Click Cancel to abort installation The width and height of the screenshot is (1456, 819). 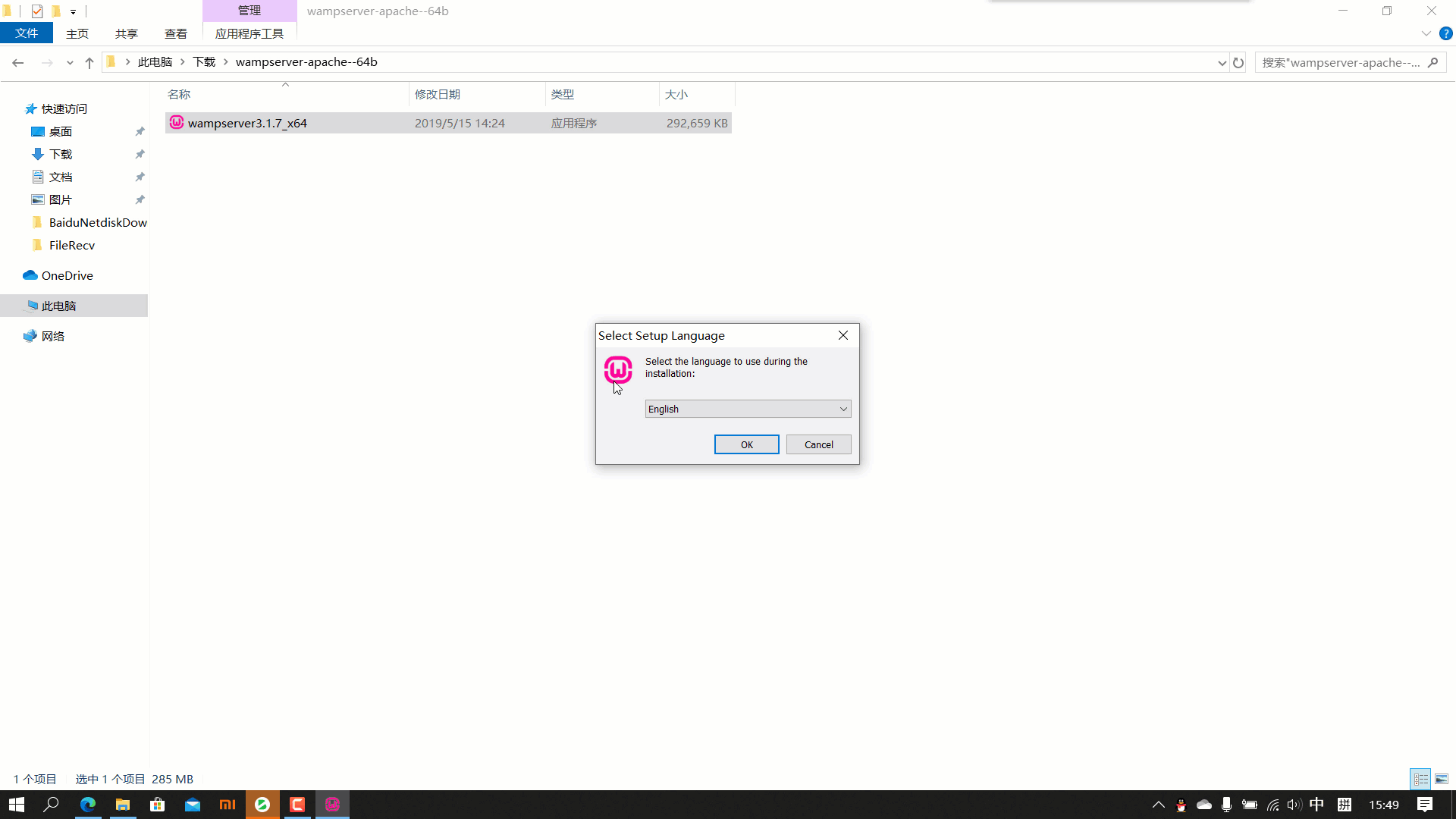point(819,444)
